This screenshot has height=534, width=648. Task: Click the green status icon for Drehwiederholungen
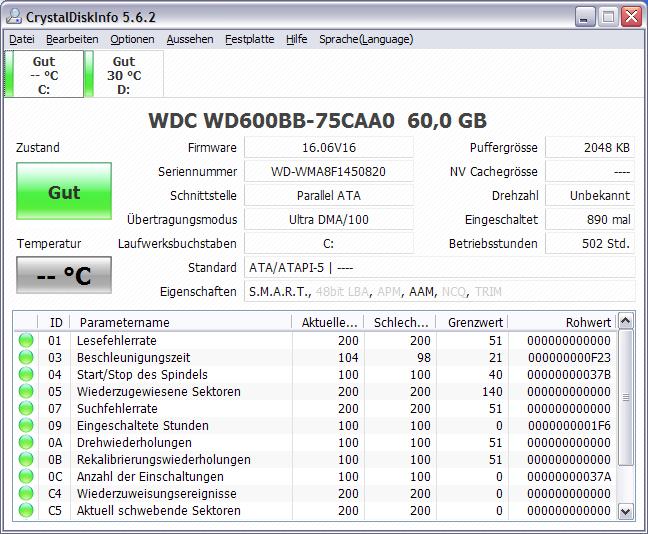[x=26, y=442]
